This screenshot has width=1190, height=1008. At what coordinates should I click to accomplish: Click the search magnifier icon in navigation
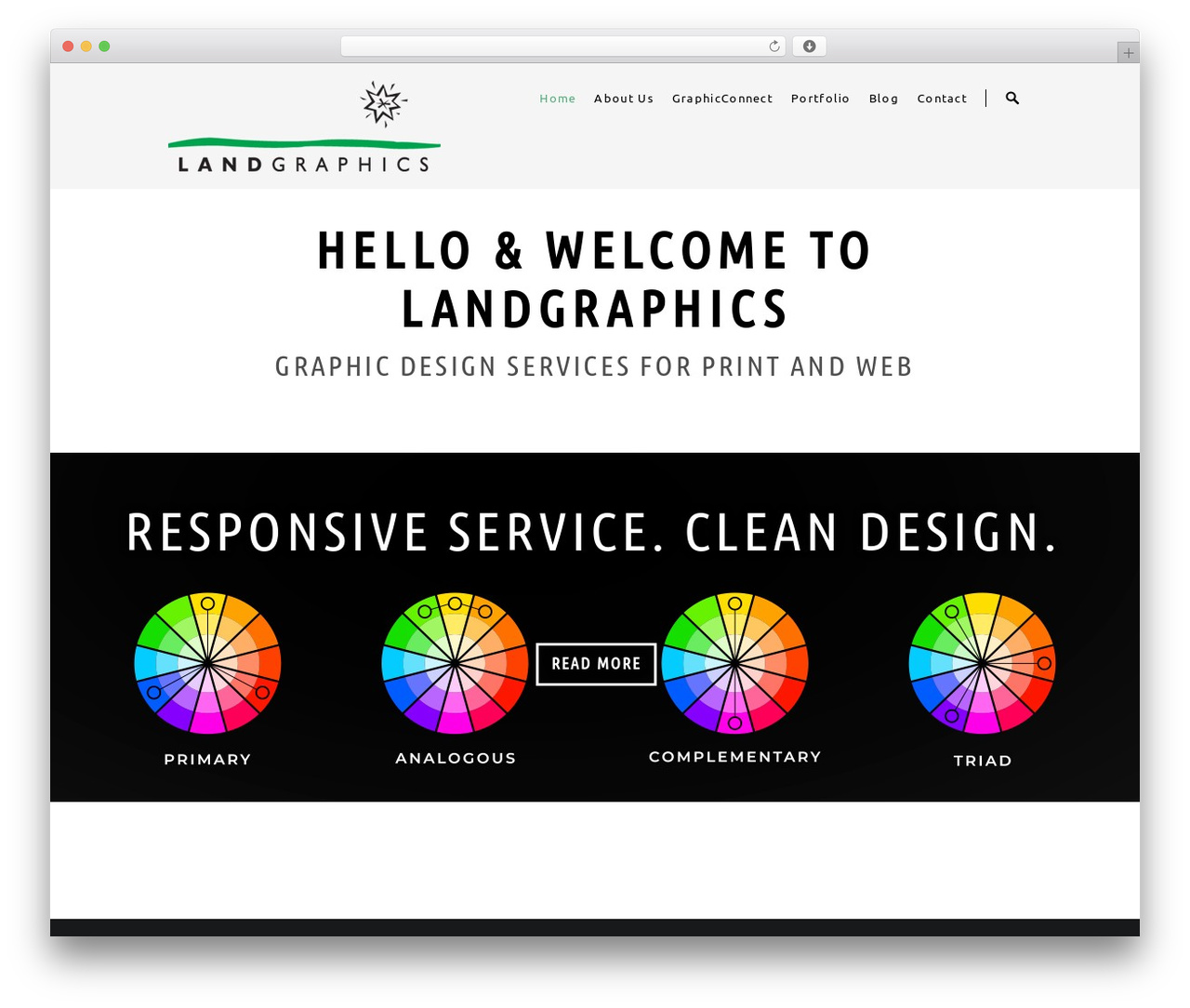(x=1012, y=98)
